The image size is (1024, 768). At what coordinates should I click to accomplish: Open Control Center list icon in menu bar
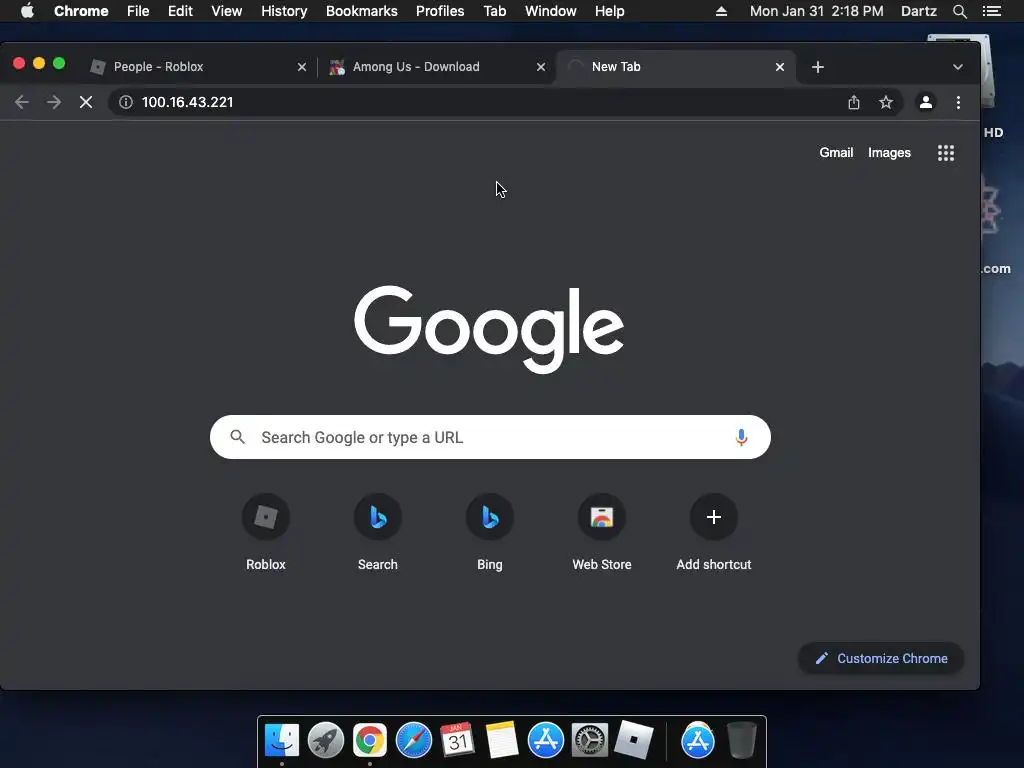click(x=992, y=11)
